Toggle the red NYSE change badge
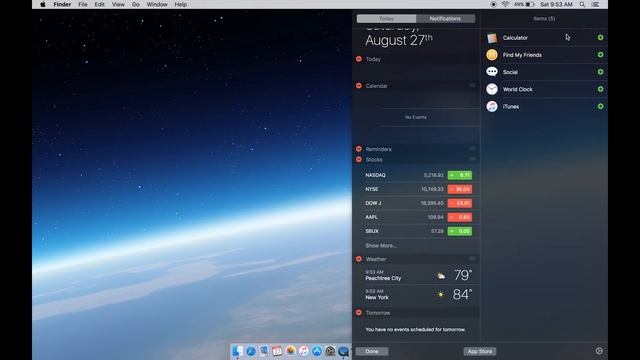 (x=460, y=189)
